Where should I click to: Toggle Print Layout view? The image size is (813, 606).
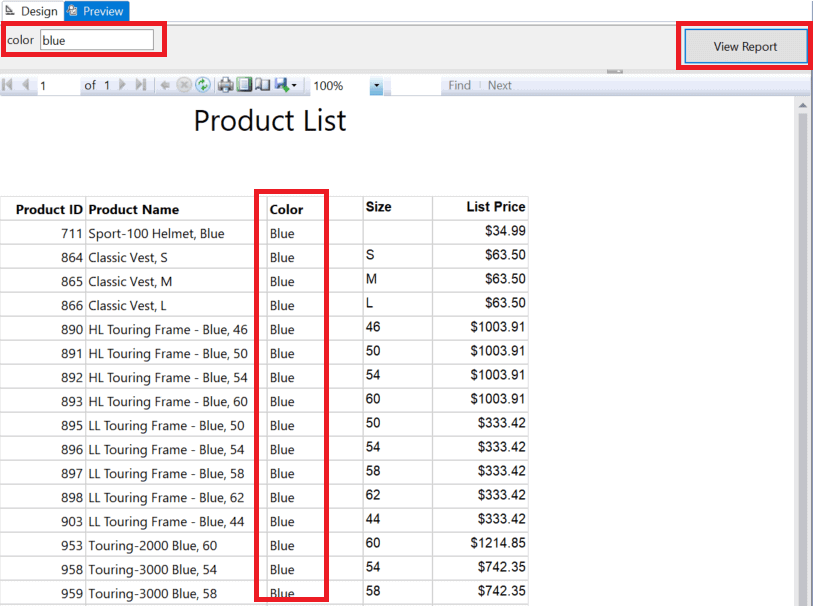(x=244, y=86)
